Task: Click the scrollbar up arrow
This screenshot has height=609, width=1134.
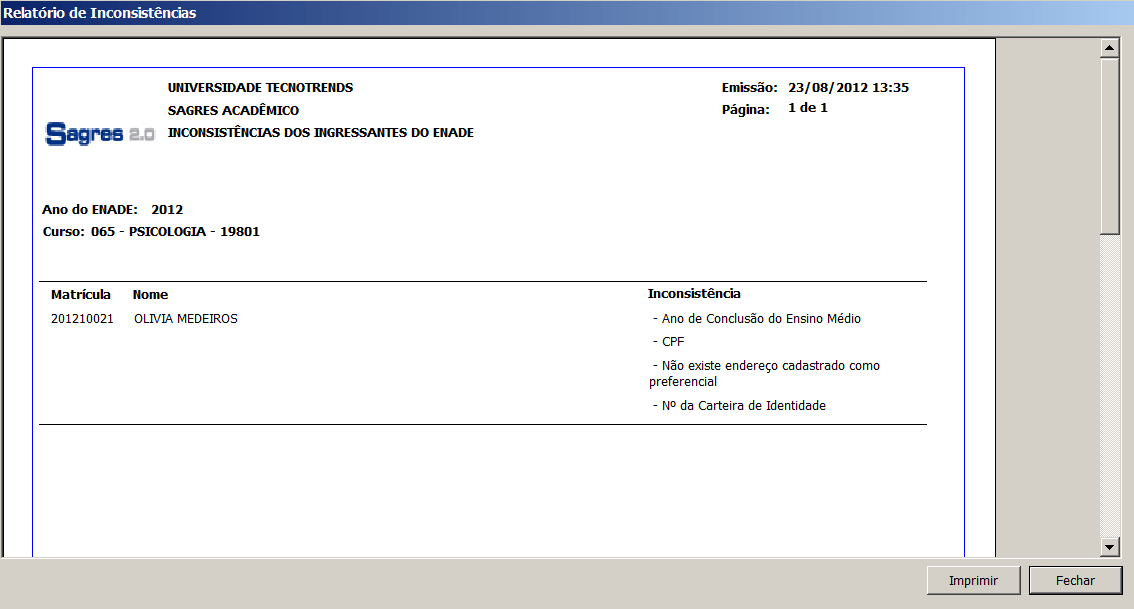Action: click(x=1108, y=48)
